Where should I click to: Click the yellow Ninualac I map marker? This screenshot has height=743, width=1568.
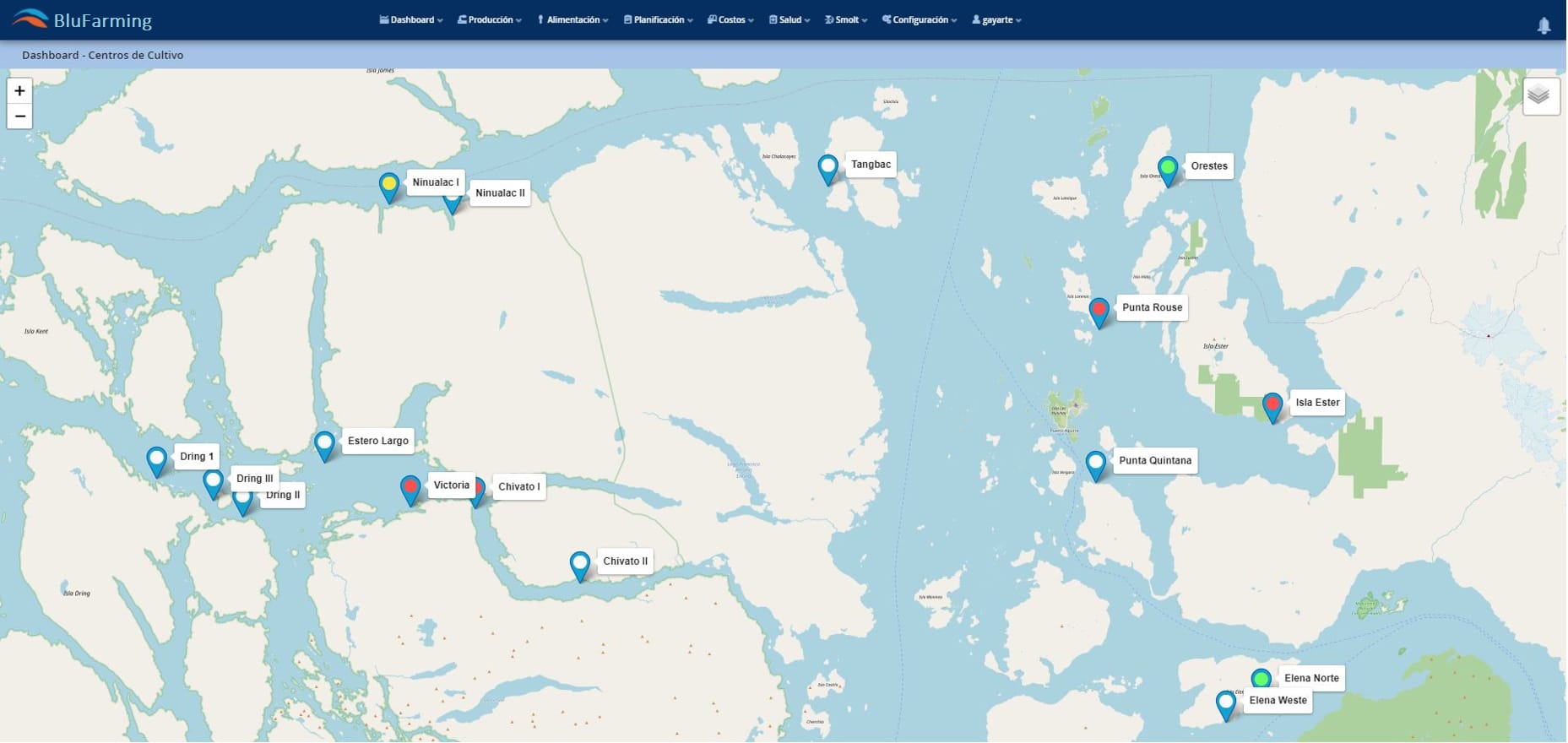[x=388, y=185]
